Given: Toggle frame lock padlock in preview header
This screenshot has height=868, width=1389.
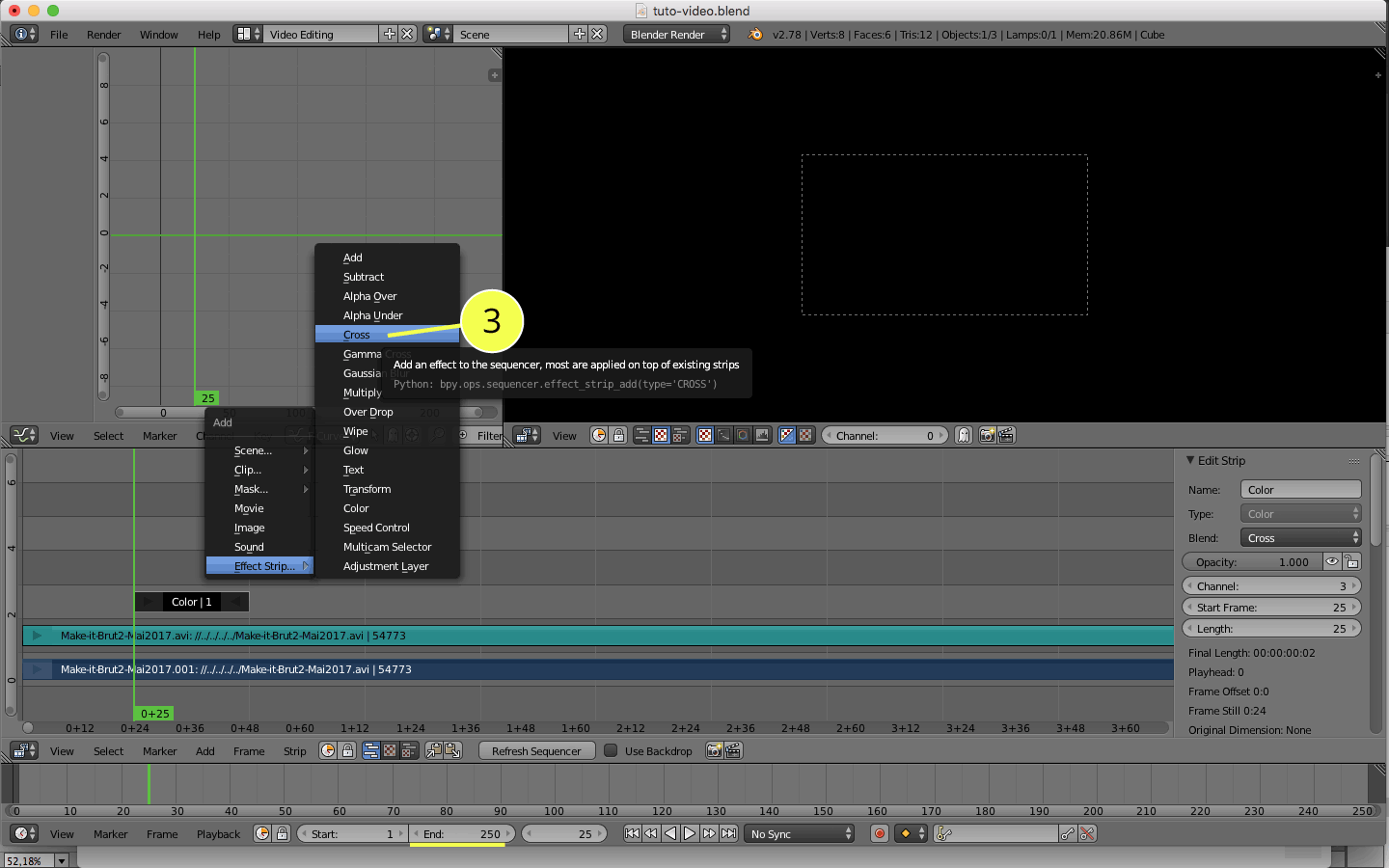Looking at the screenshot, I should tap(618, 436).
